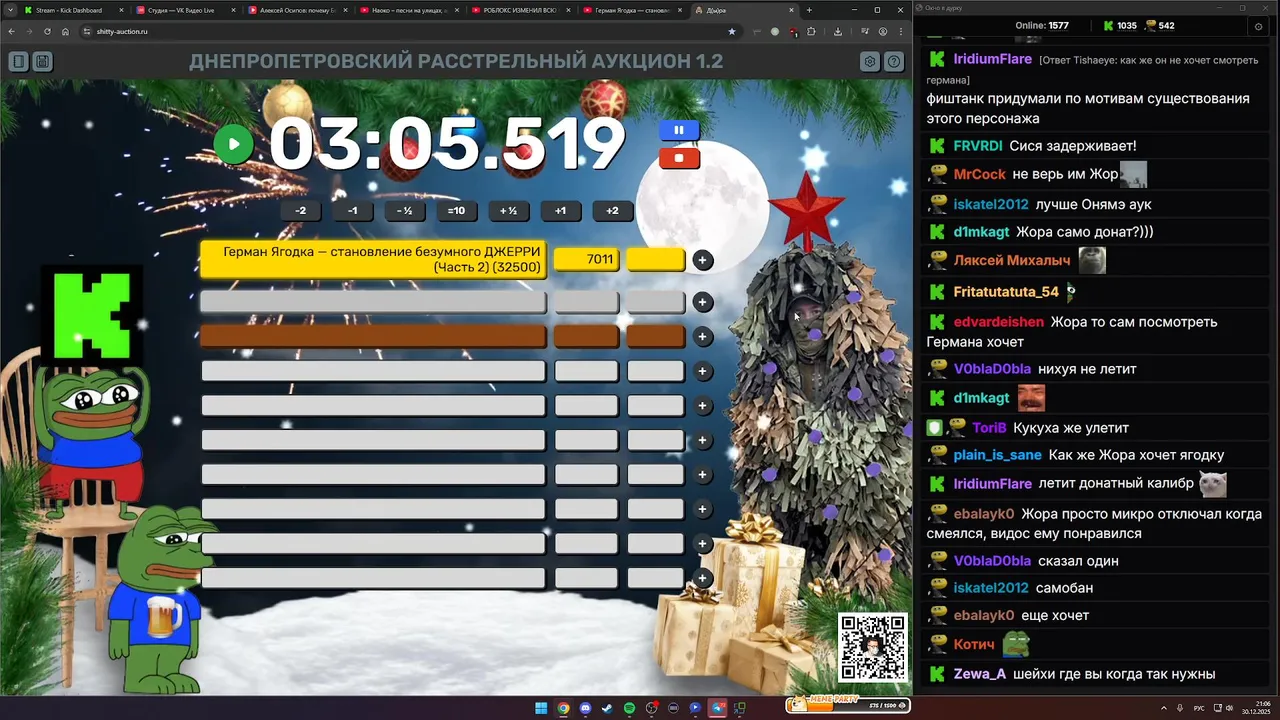The height and width of the screenshot is (720, 1280).
Task: Click the taskbar microphone icon
Action: pyautogui.click(x=1180, y=708)
